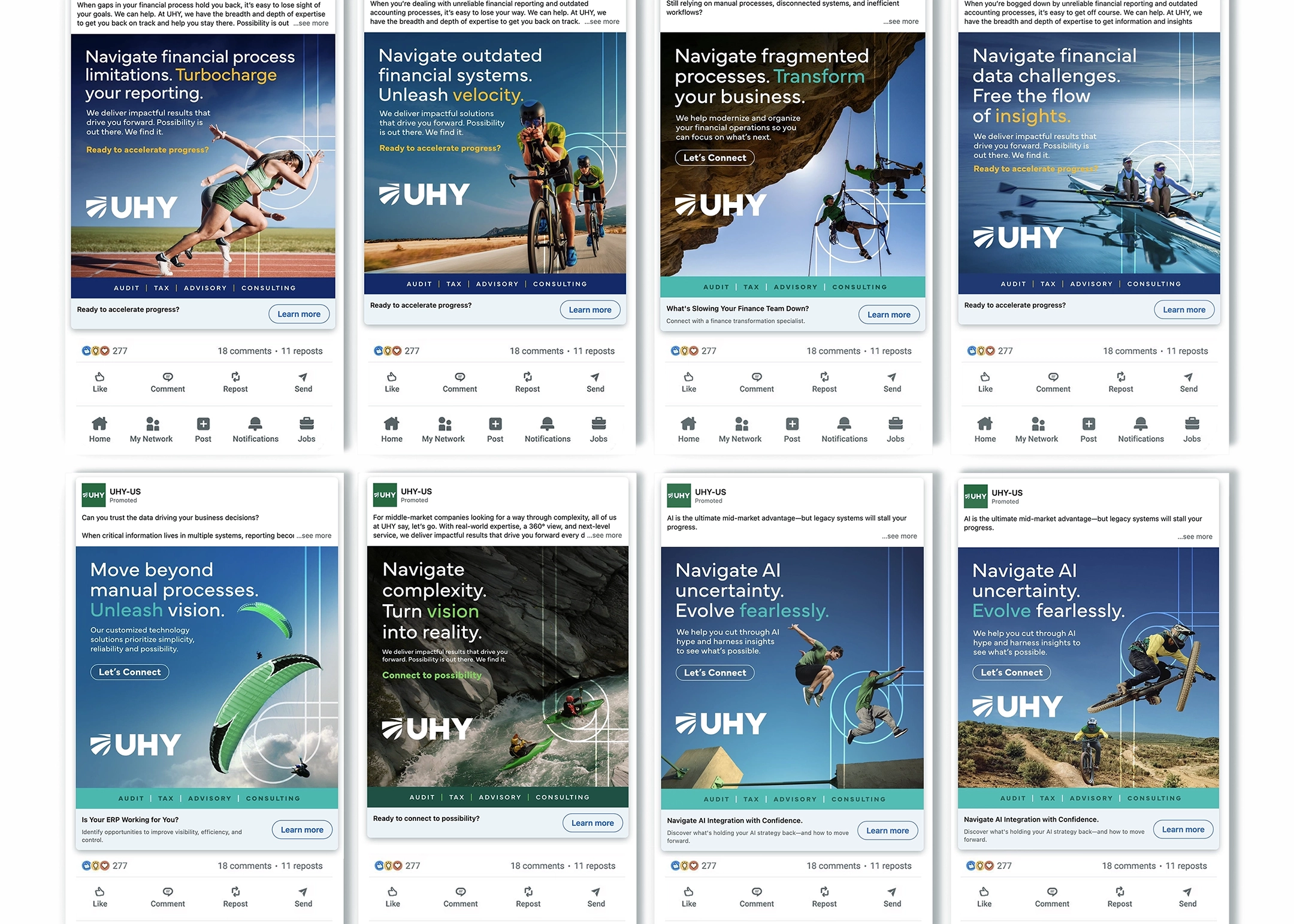Click Let's Connect in the climbing ad

tap(715, 157)
